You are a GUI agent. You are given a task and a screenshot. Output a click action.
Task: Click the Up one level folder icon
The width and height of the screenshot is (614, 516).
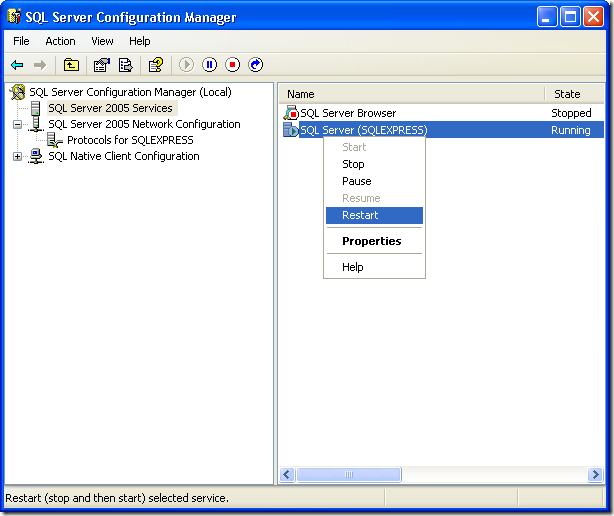(x=71, y=65)
